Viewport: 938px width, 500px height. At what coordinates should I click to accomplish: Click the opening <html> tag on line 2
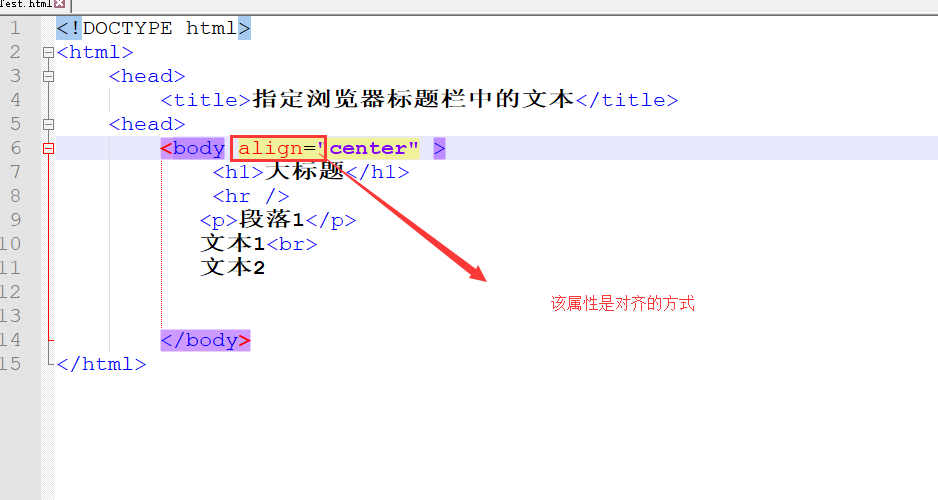pyautogui.click(x=95, y=53)
